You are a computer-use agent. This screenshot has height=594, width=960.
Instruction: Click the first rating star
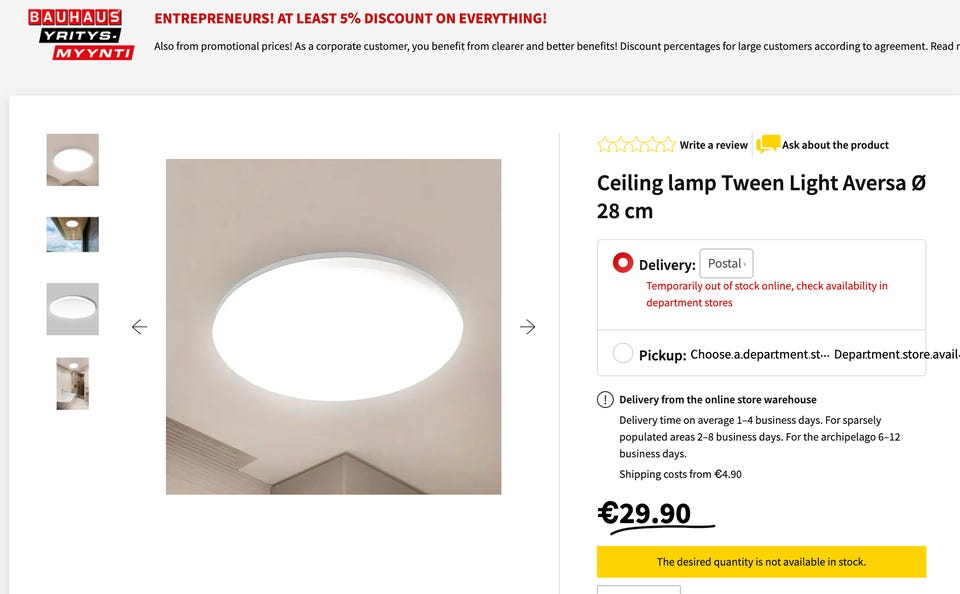pyautogui.click(x=605, y=145)
